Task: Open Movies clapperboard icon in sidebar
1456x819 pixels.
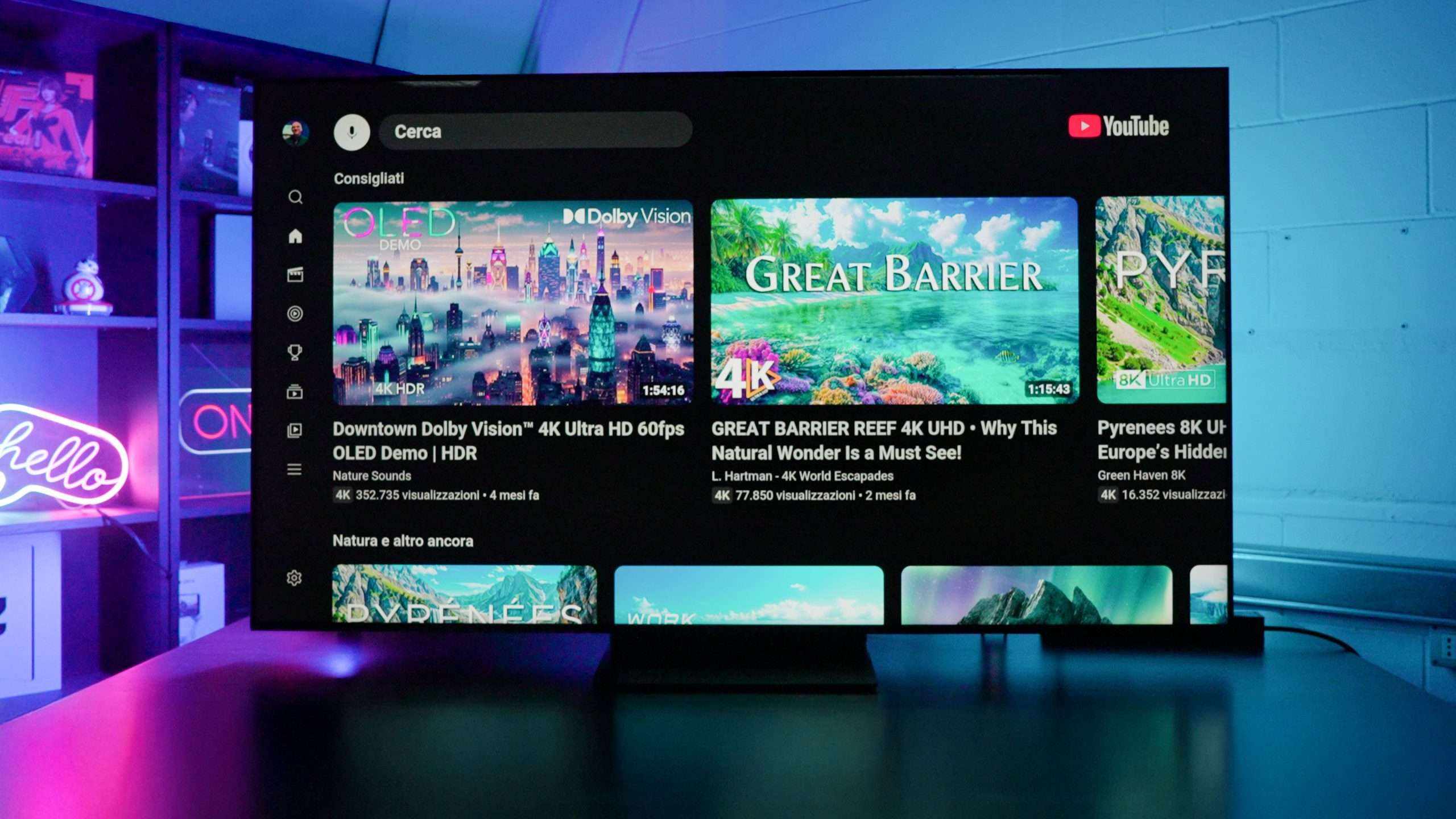Action: [x=295, y=275]
